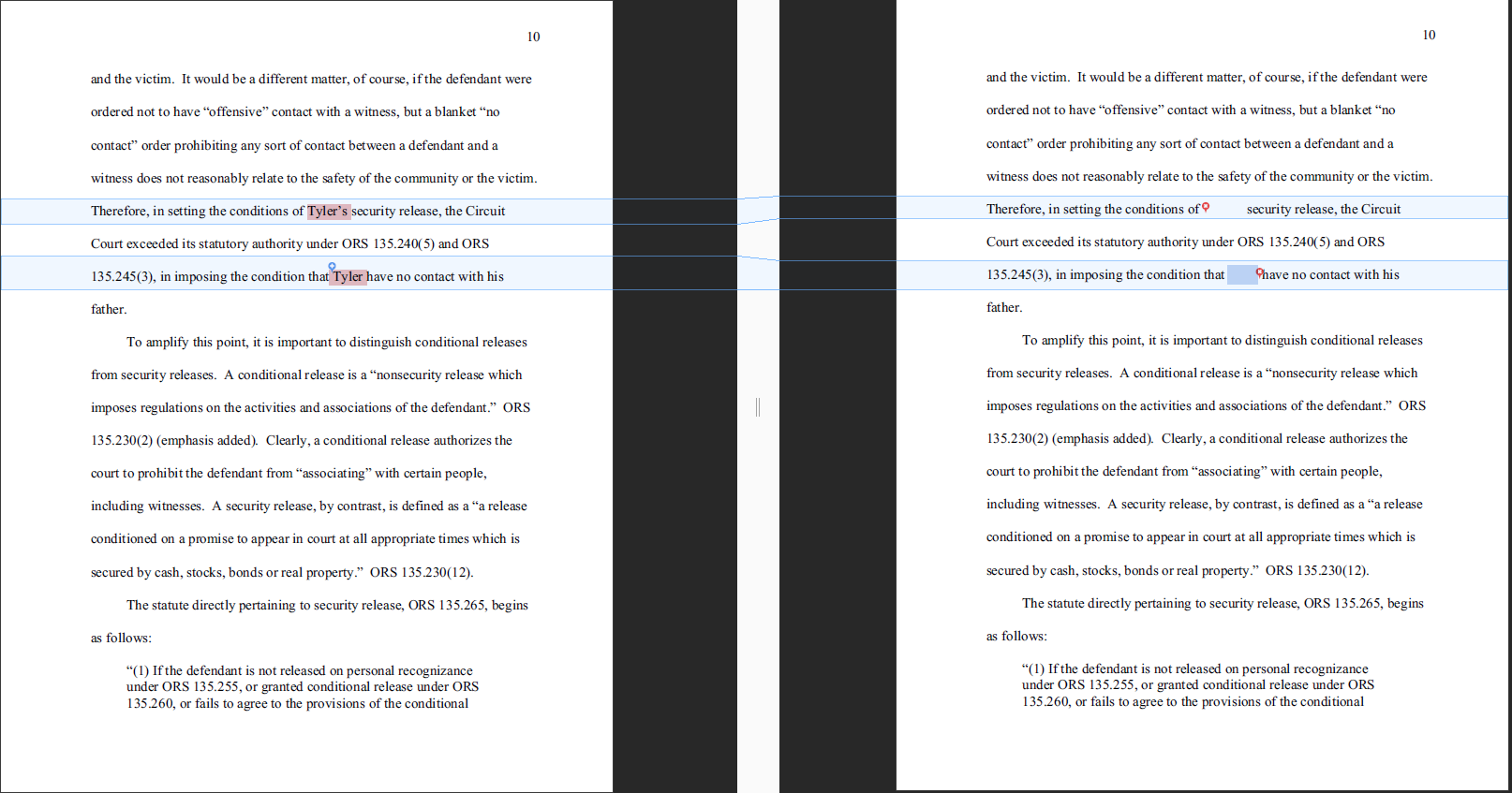This screenshot has height=793, width=1512.
Task: Select highlighted 'Tyler' before 'have no contact'
Action: tap(348, 276)
